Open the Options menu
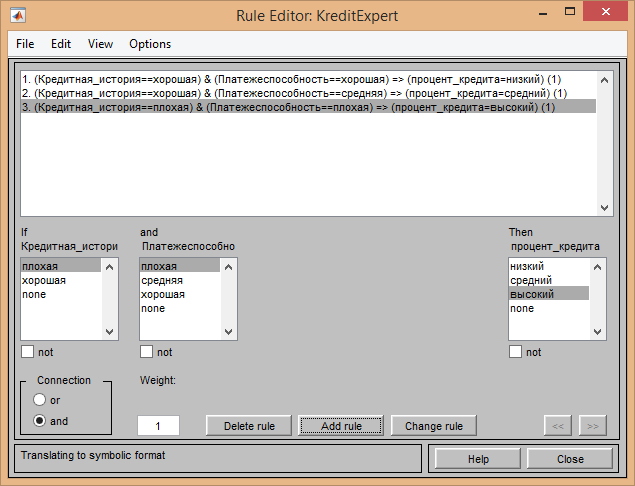635x486 pixels. (150, 44)
